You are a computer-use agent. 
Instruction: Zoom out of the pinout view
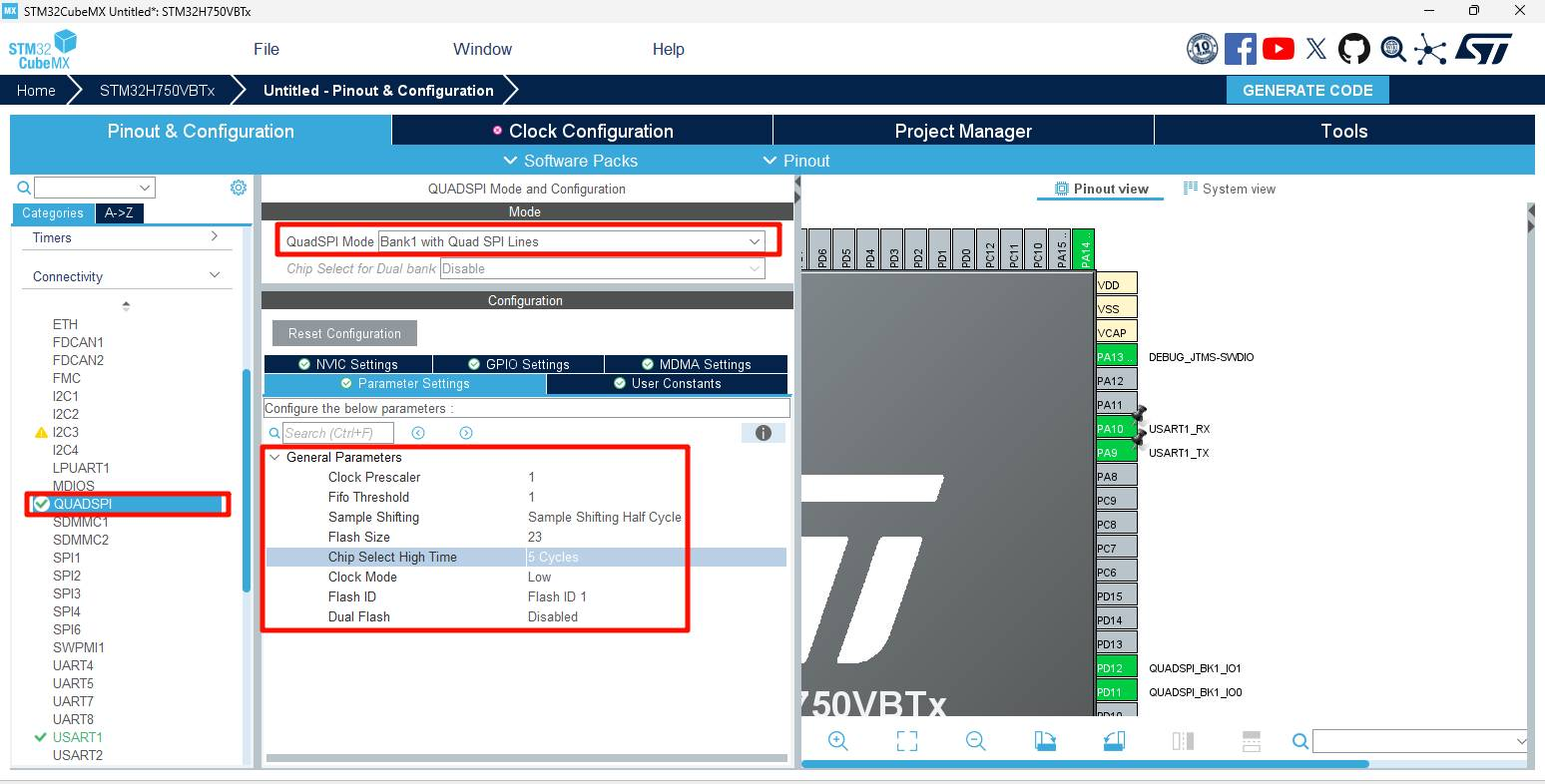[x=976, y=741]
